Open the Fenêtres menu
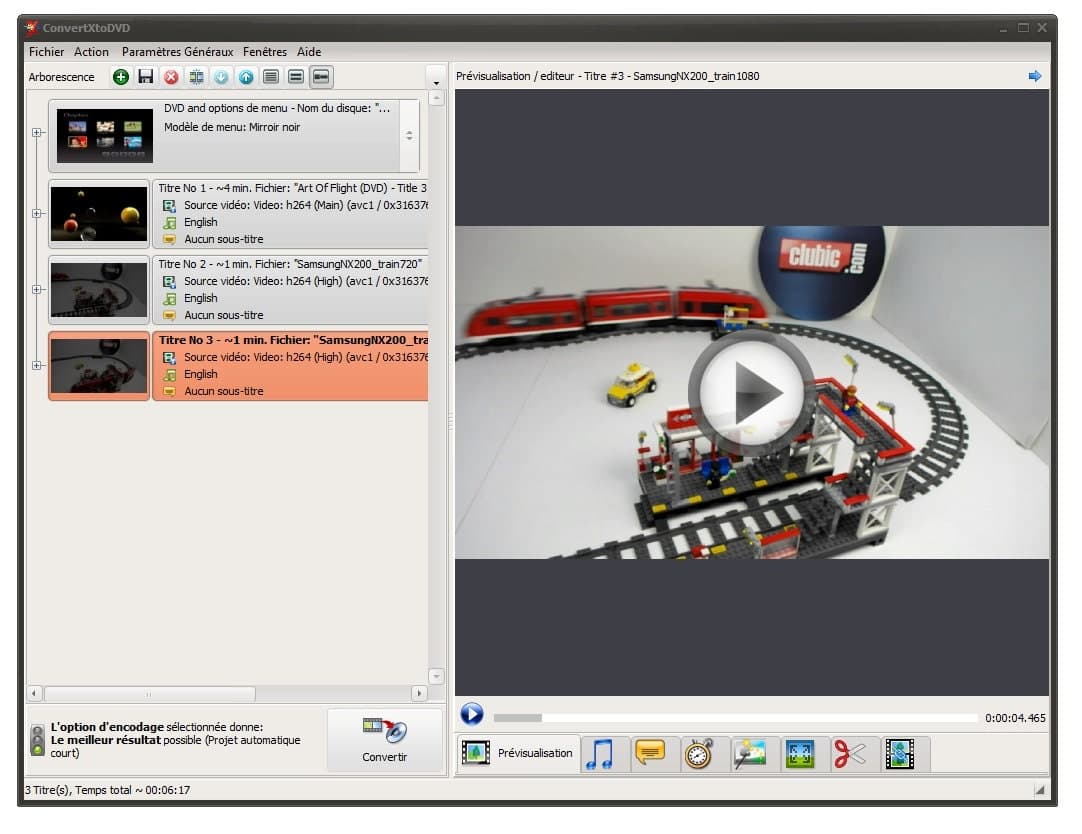Screen dimensions: 1082x834 [x=265, y=52]
